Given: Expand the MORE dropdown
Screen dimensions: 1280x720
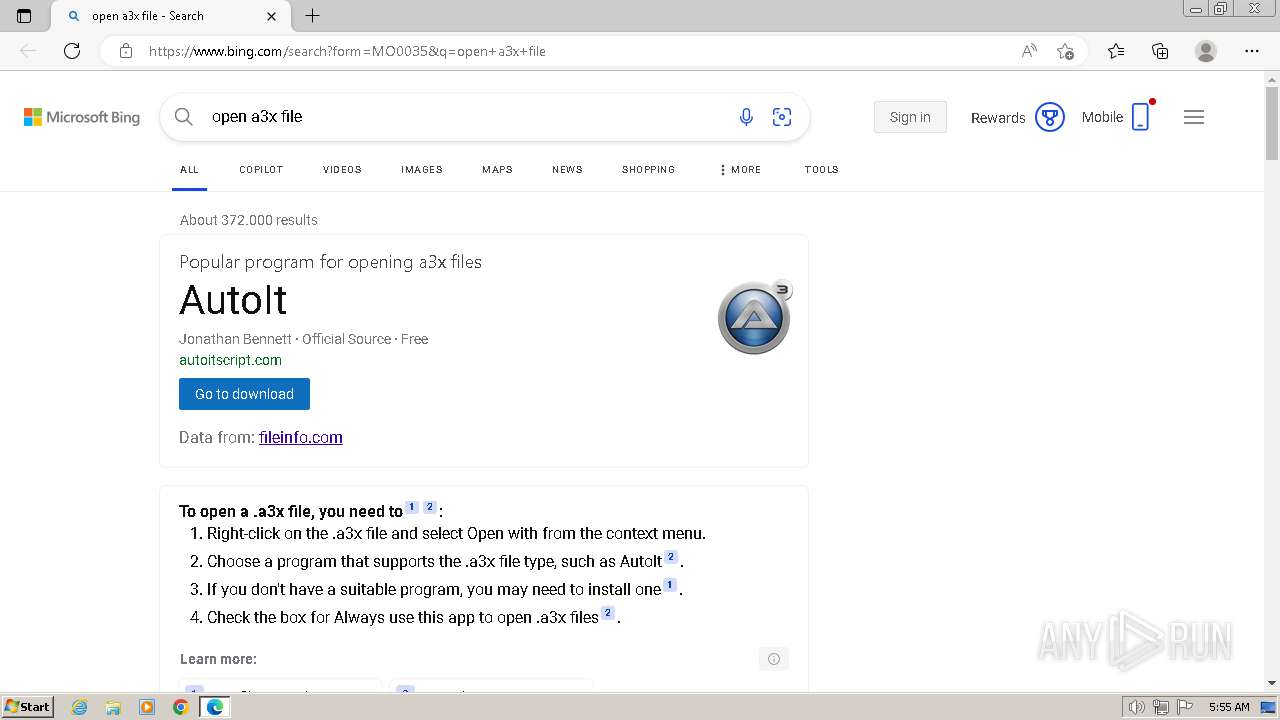Looking at the screenshot, I should [x=740, y=170].
